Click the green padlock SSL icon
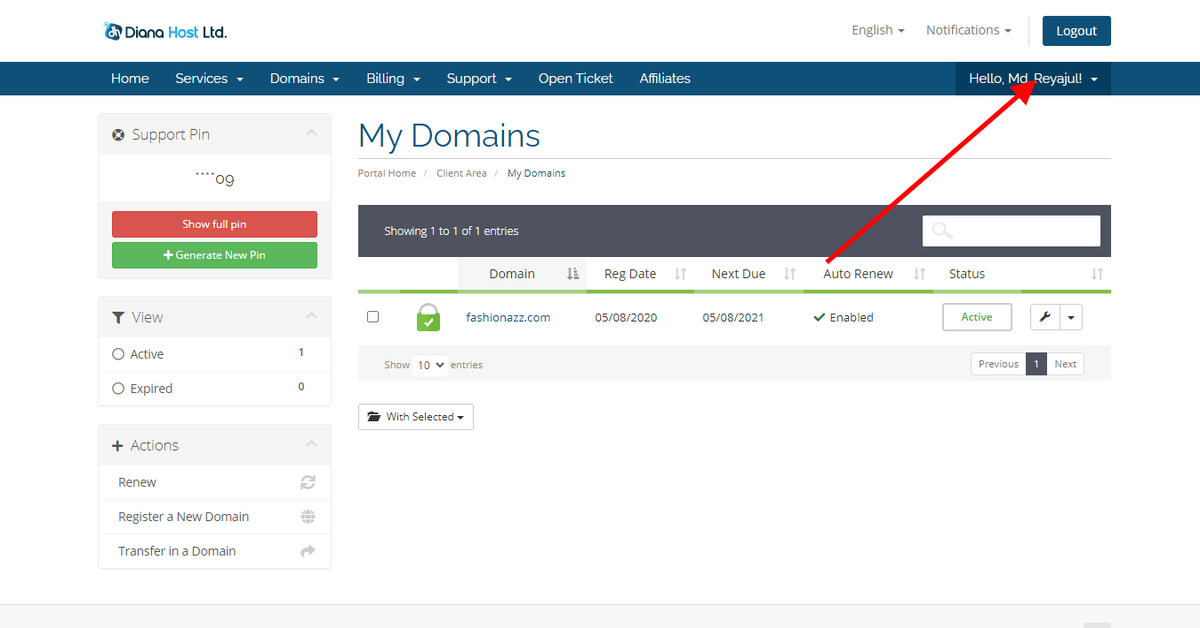Viewport: 1200px width, 628px height. 428,317
